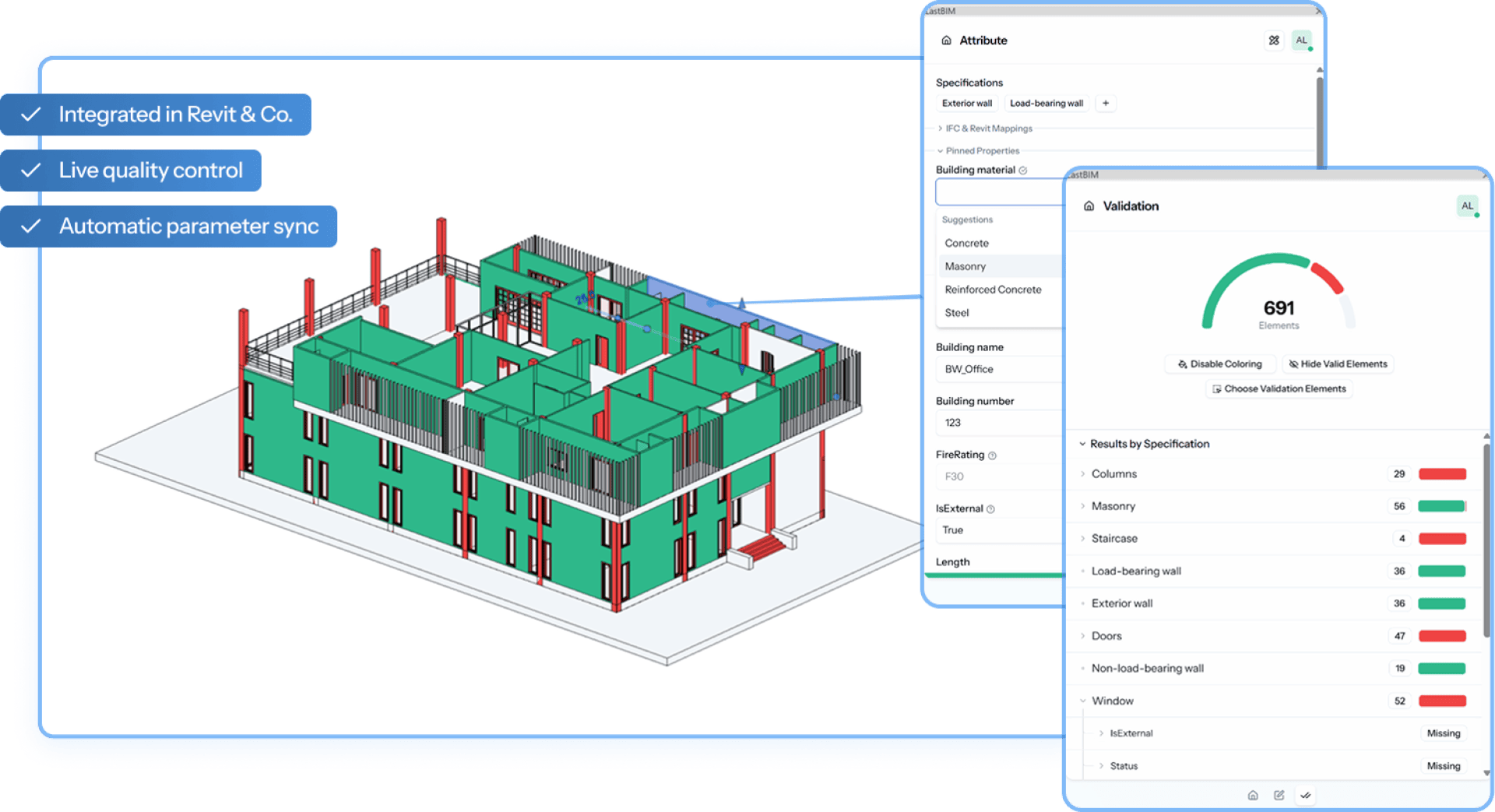Collapse the Window row in validation results
The width and height of the screenshot is (1495, 812).
[1083, 701]
